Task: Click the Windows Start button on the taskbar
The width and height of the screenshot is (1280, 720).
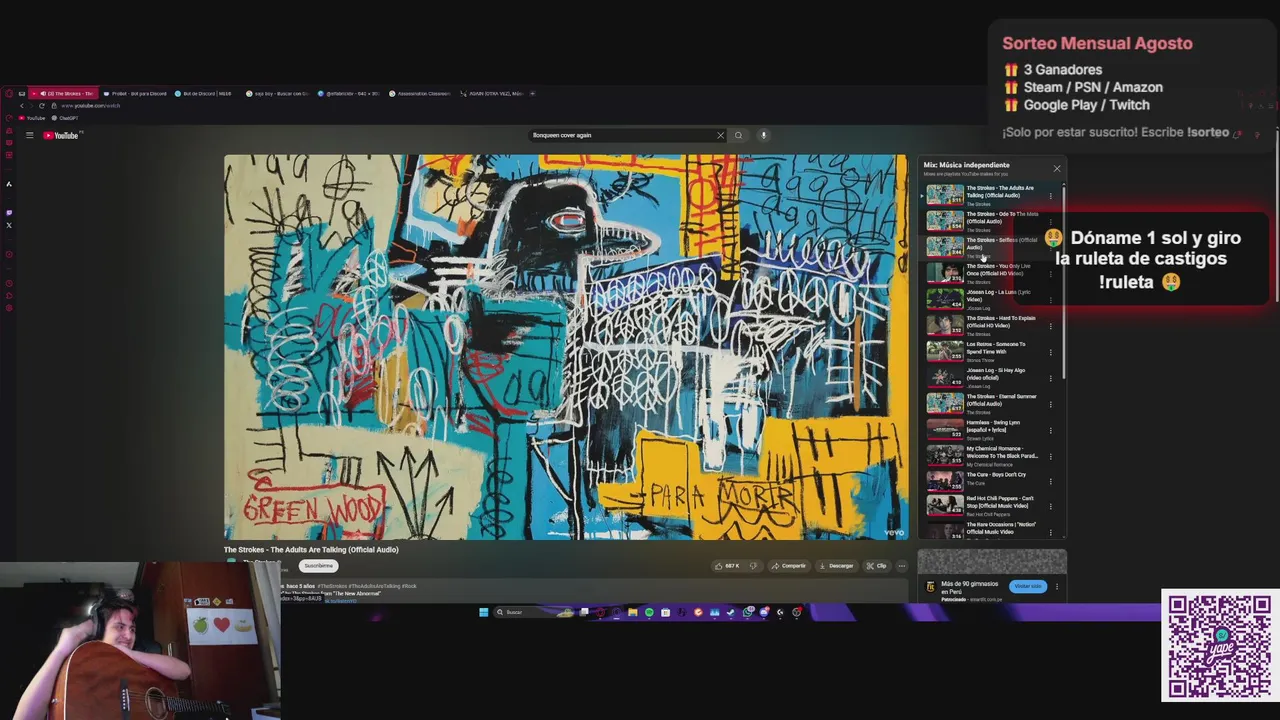Action: pyautogui.click(x=483, y=612)
